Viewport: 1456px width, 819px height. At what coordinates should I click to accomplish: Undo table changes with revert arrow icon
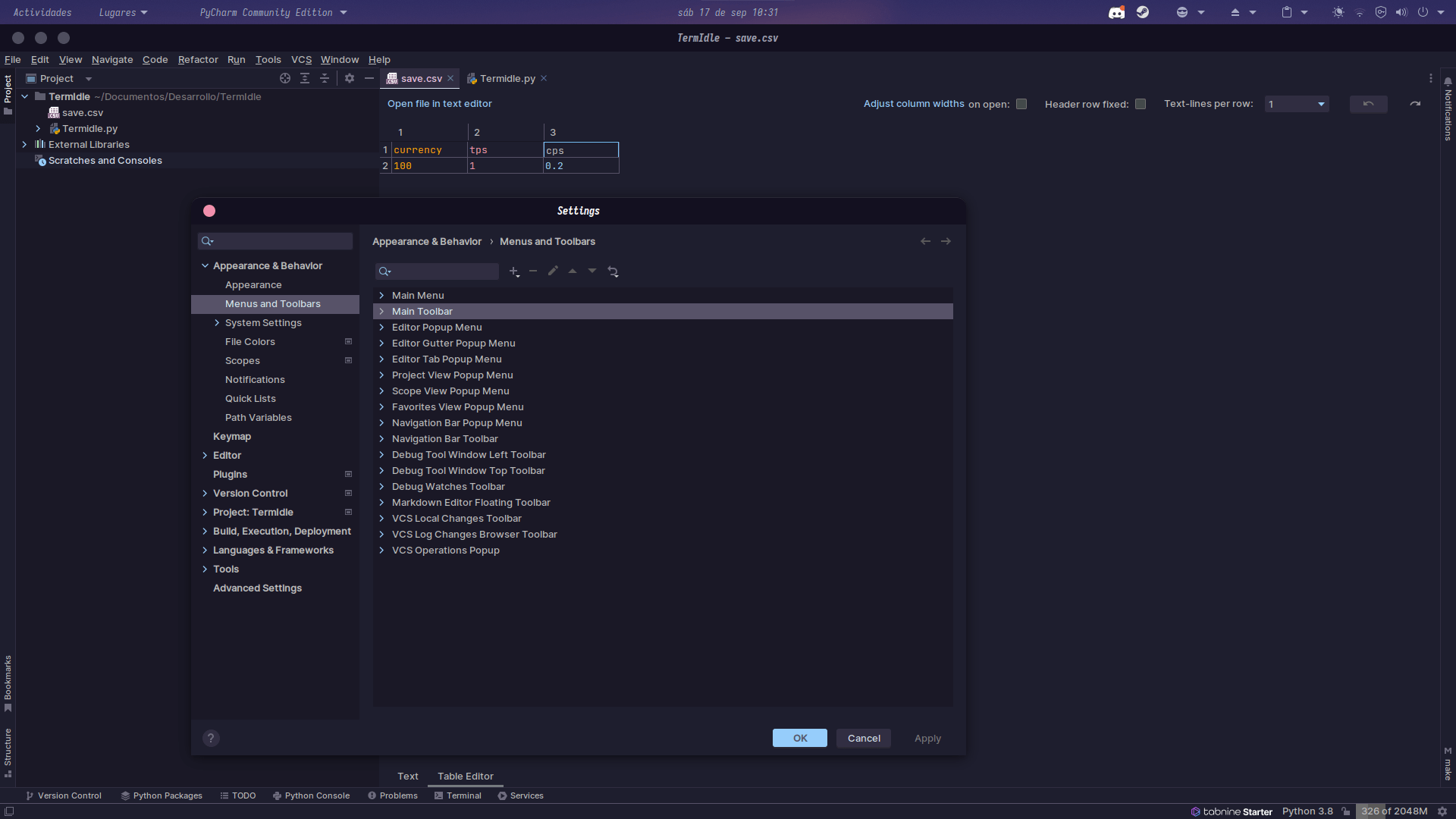(x=1368, y=104)
